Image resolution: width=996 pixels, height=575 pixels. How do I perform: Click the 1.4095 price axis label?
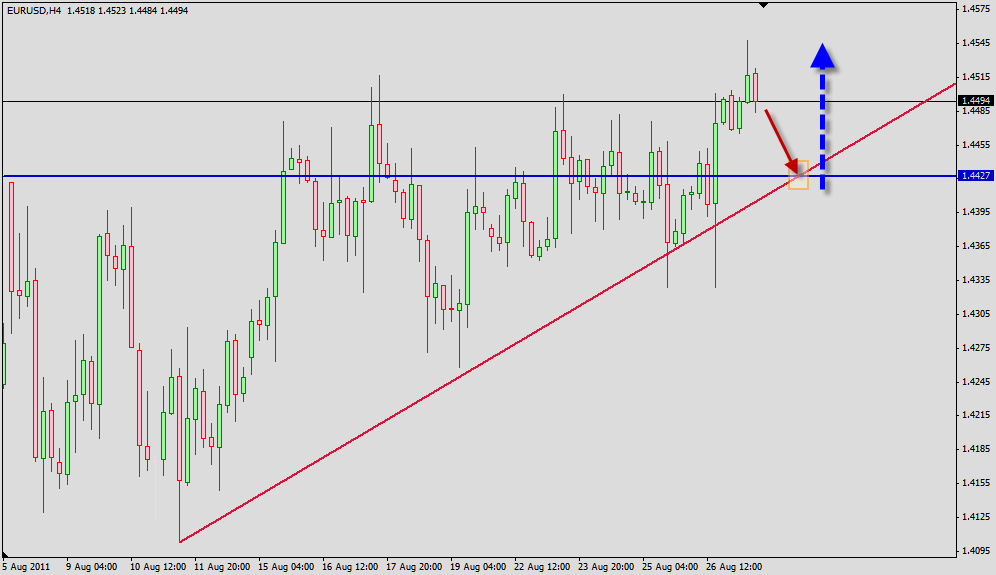pos(976,551)
